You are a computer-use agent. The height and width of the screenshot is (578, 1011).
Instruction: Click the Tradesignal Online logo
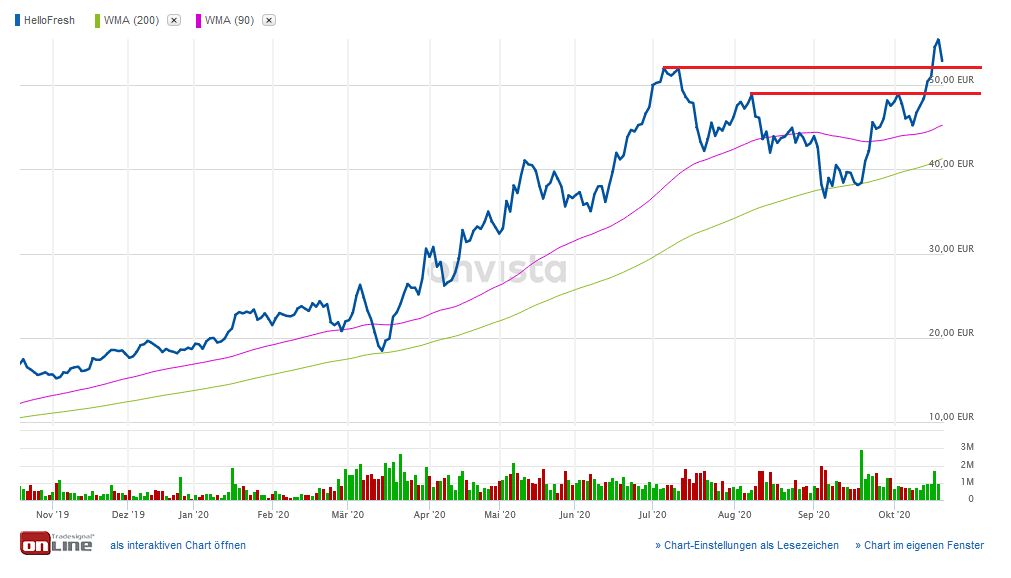tap(57, 544)
